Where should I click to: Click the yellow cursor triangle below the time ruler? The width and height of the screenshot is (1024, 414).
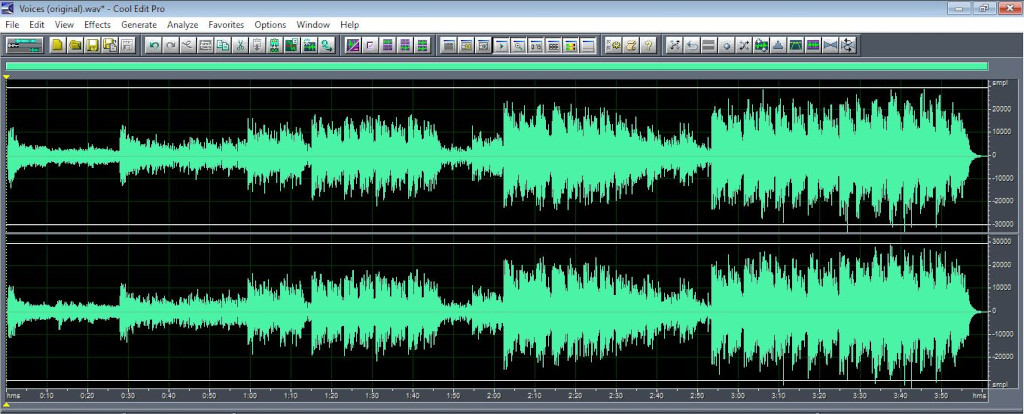7,405
